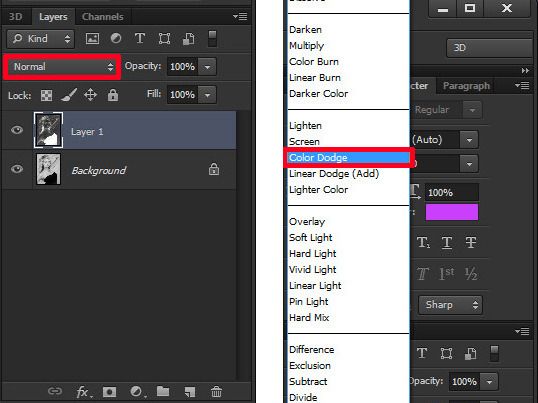Open font style Regular dropdown arrow

[472, 110]
